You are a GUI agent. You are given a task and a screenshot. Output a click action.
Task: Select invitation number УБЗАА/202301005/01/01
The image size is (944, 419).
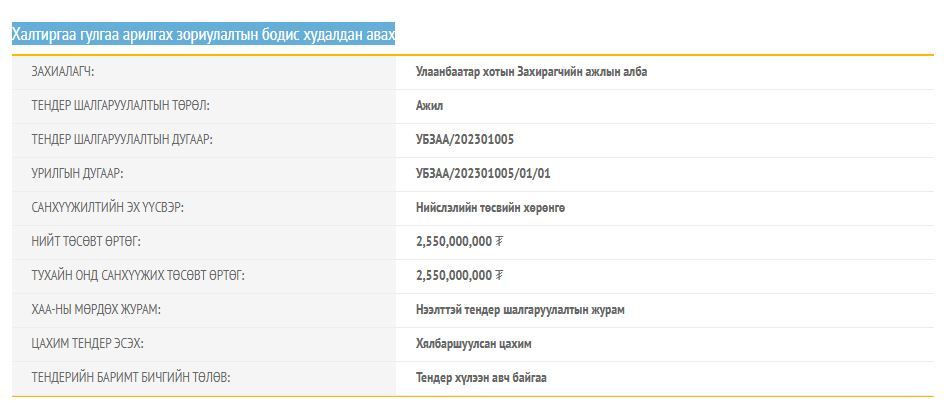tap(483, 174)
